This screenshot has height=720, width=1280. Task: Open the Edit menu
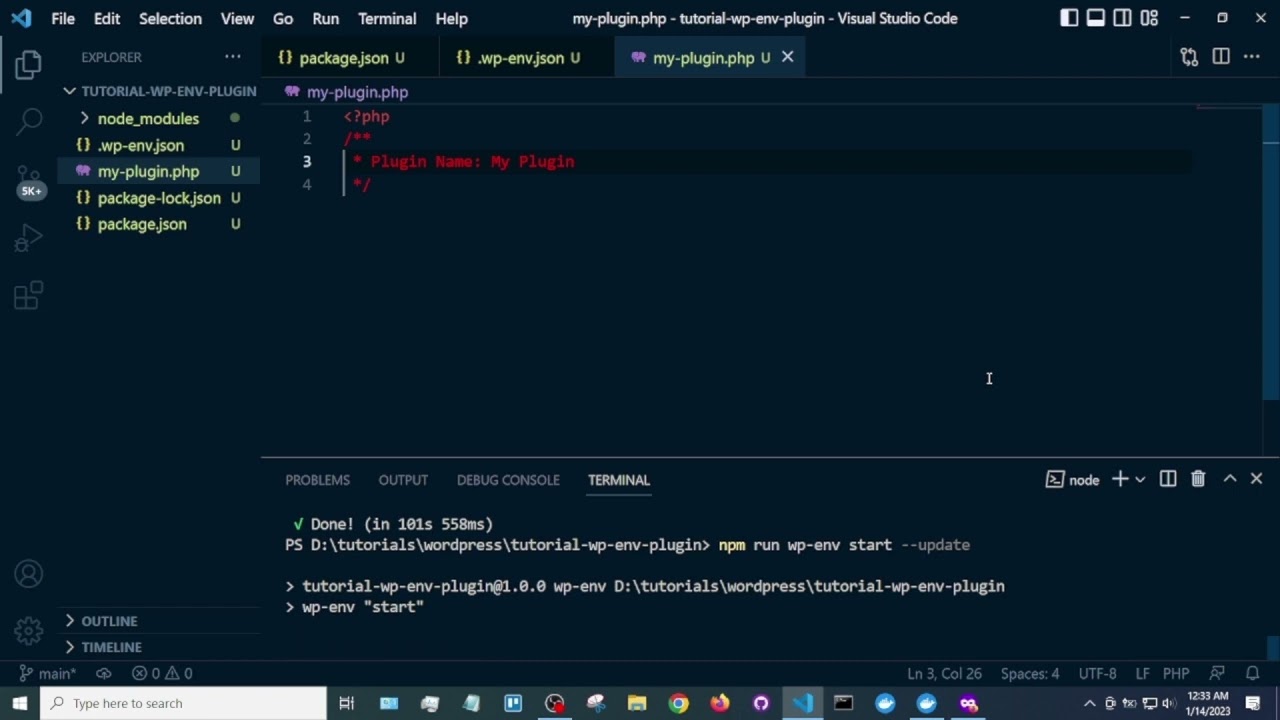tap(107, 18)
